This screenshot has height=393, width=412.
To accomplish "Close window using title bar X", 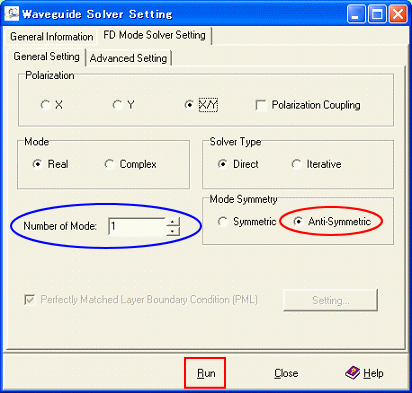I will click(x=398, y=14).
